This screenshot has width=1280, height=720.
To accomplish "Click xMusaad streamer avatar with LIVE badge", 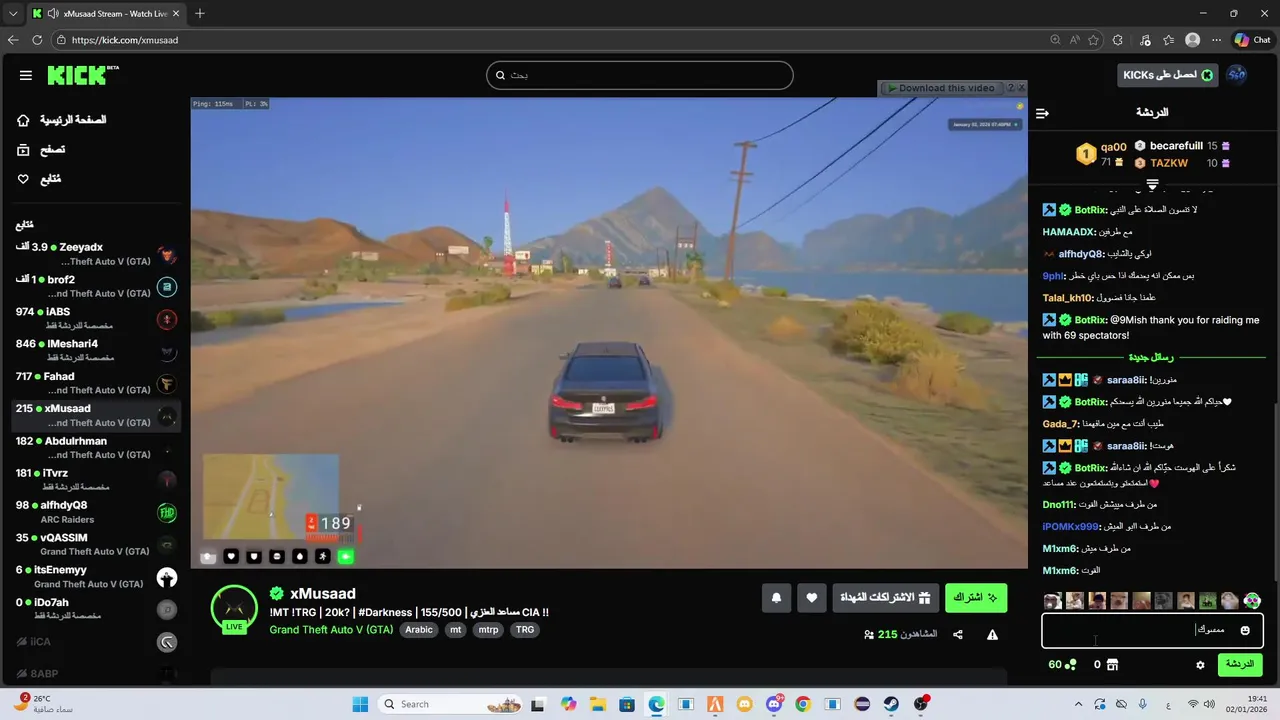I will 234,609.
